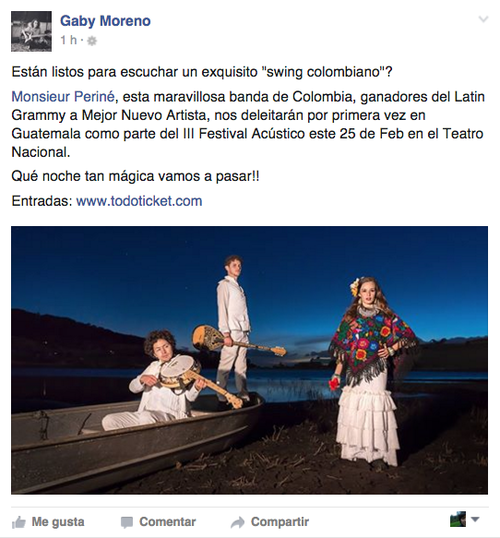Expand the post options chevron at top right
Viewport: 500px width, 538px height.
(x=483, y=19)
